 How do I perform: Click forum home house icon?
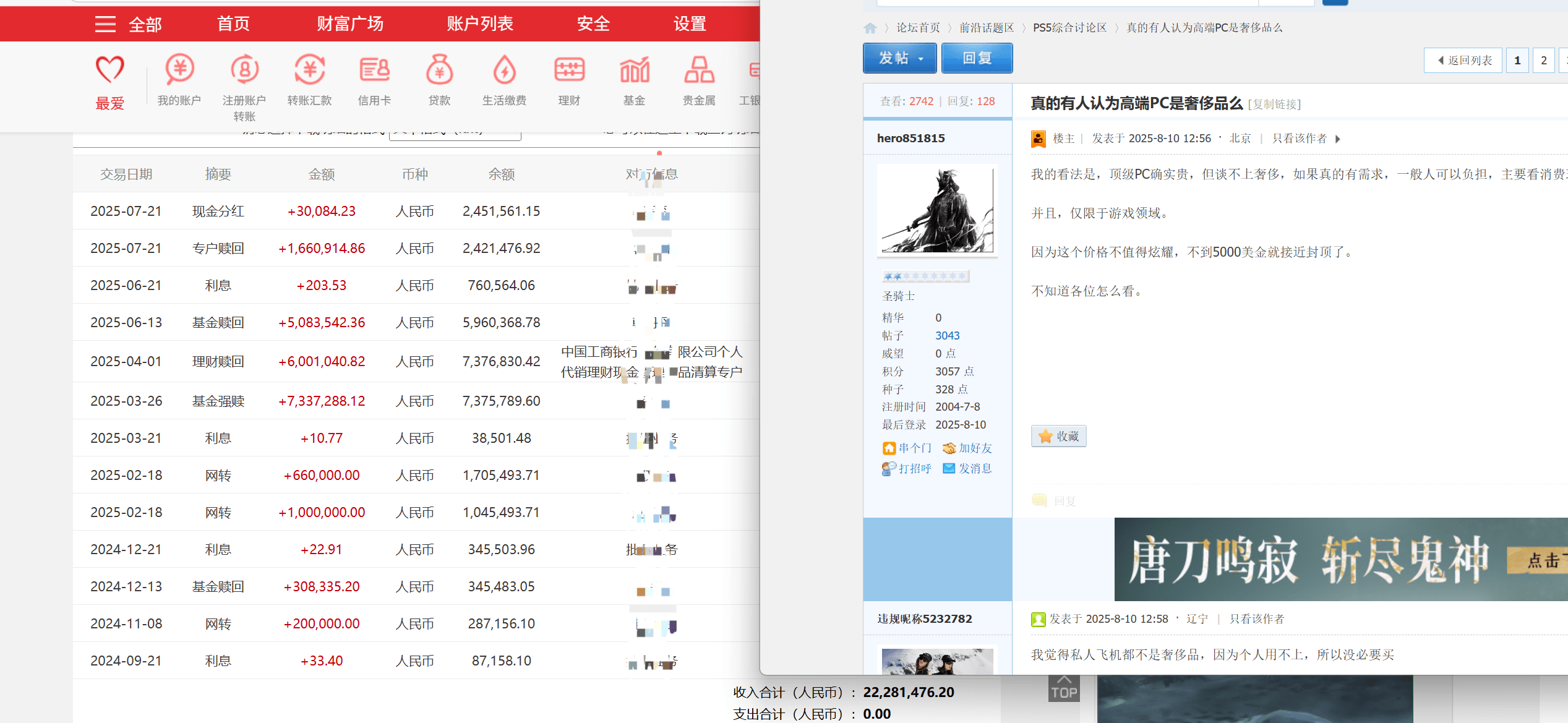pos(870,28)
